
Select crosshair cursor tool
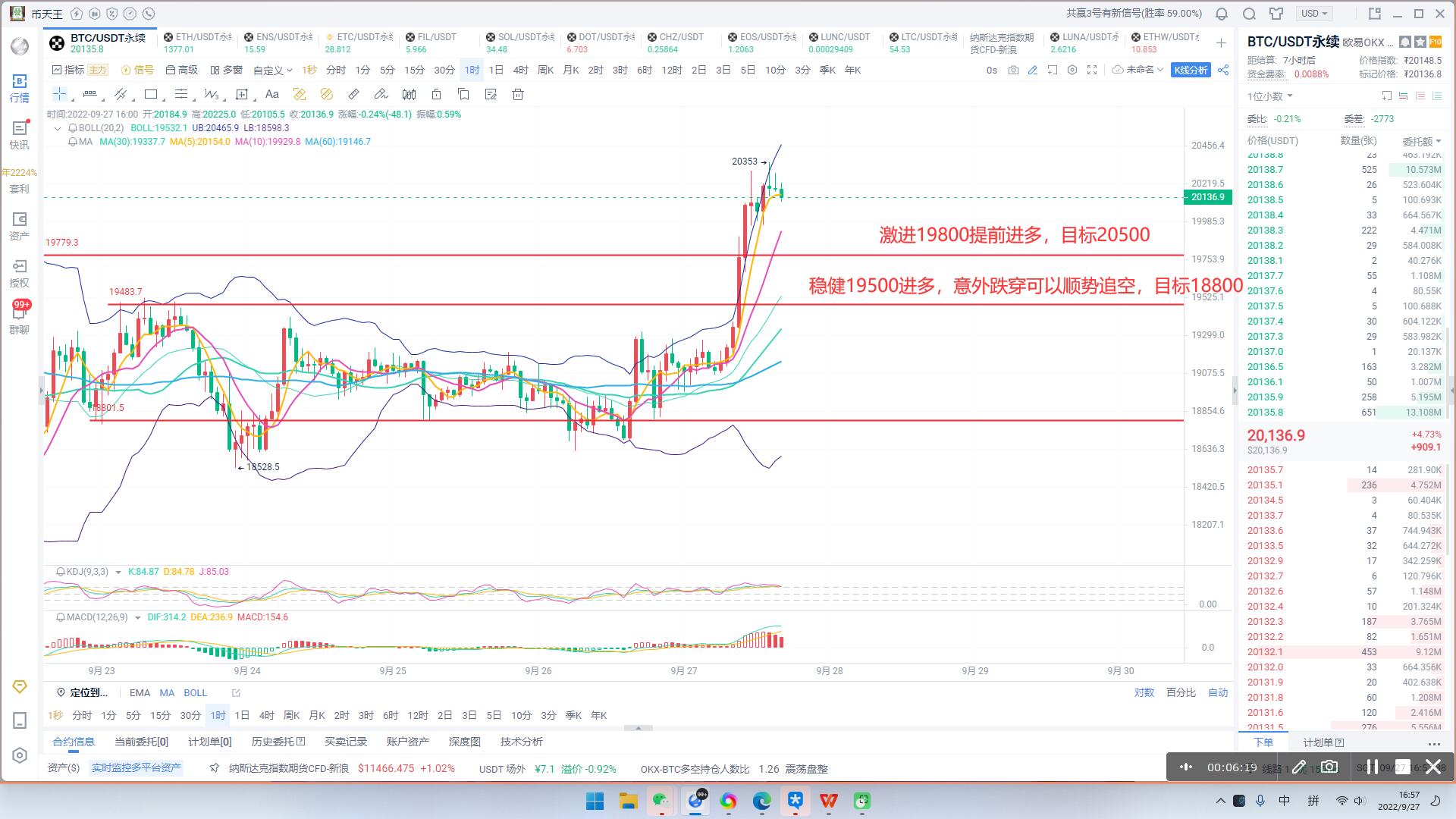click(59, 94)
